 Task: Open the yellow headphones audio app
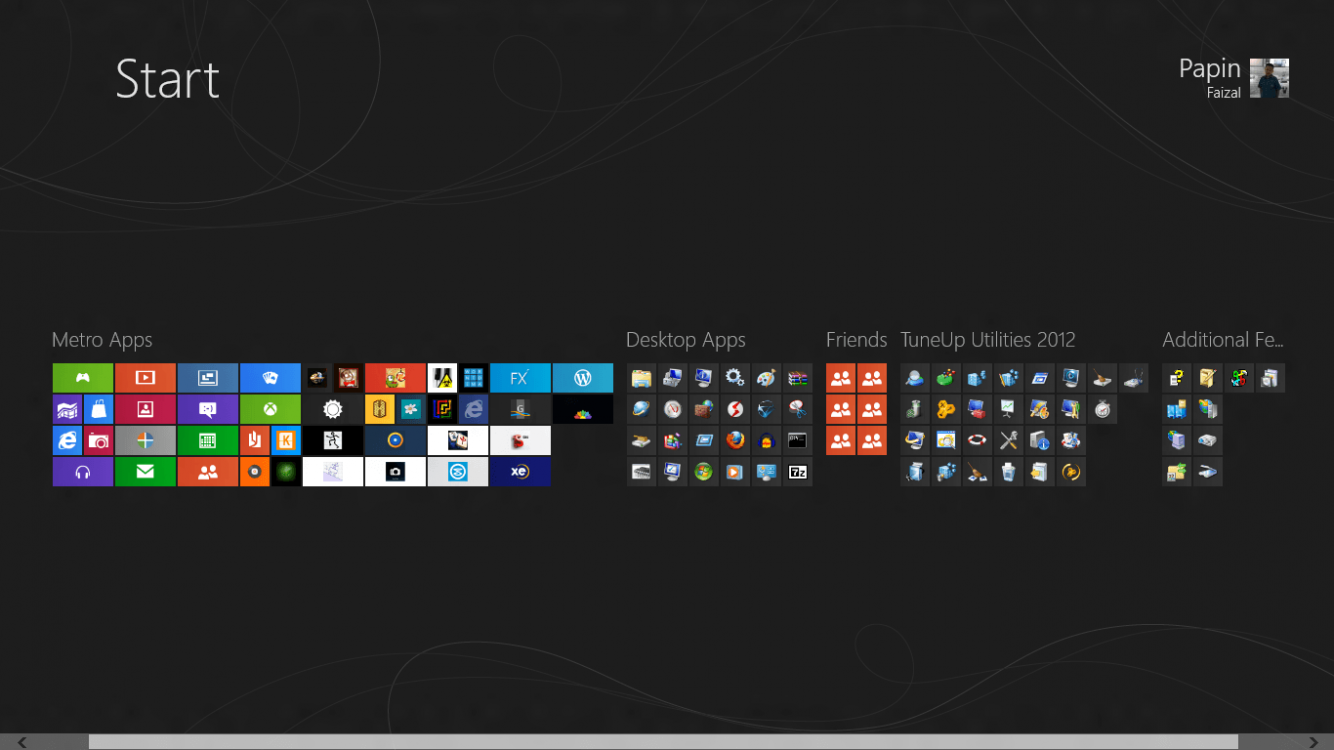pos(766,440)
